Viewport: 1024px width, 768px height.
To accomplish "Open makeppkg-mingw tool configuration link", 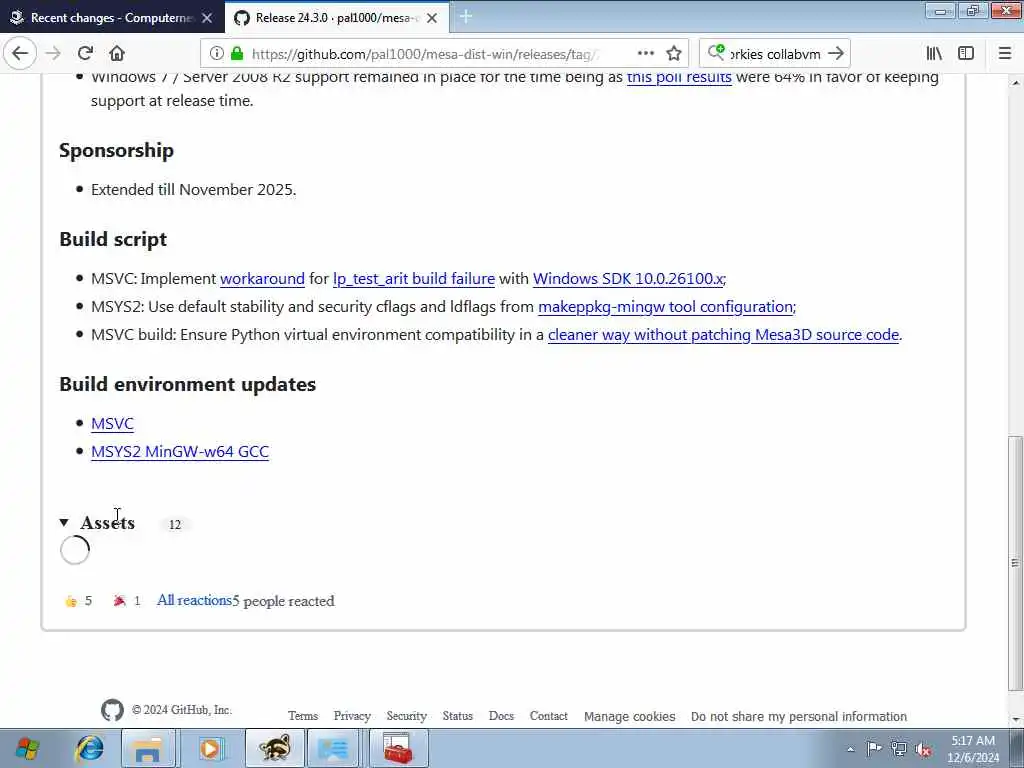I will click(665, 307).
